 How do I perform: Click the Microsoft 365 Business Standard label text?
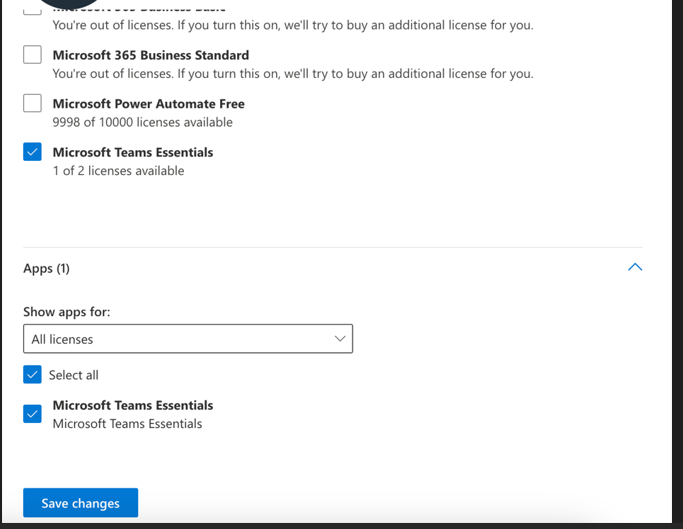click(x=151, y=55)
